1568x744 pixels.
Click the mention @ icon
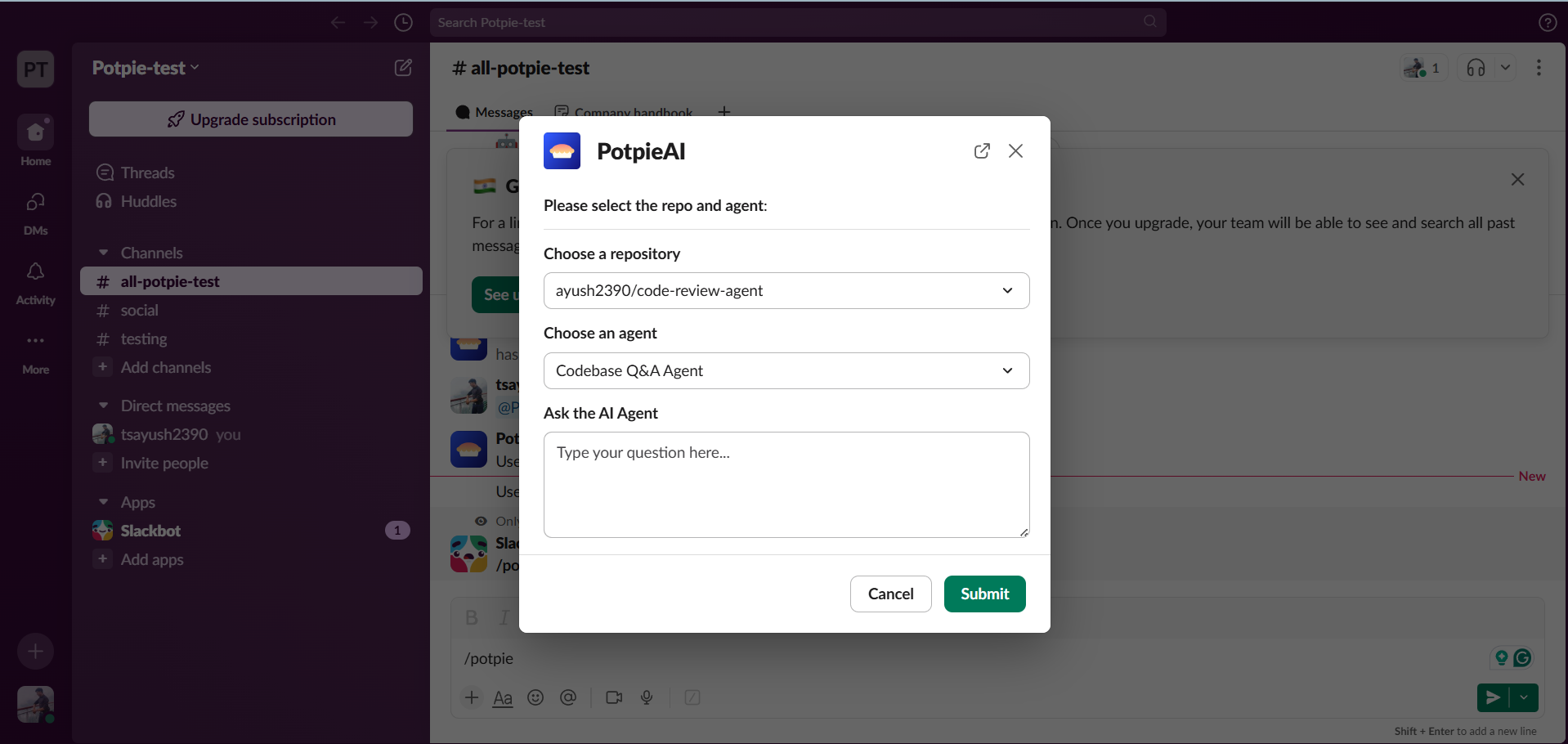(x=568, y=697)
